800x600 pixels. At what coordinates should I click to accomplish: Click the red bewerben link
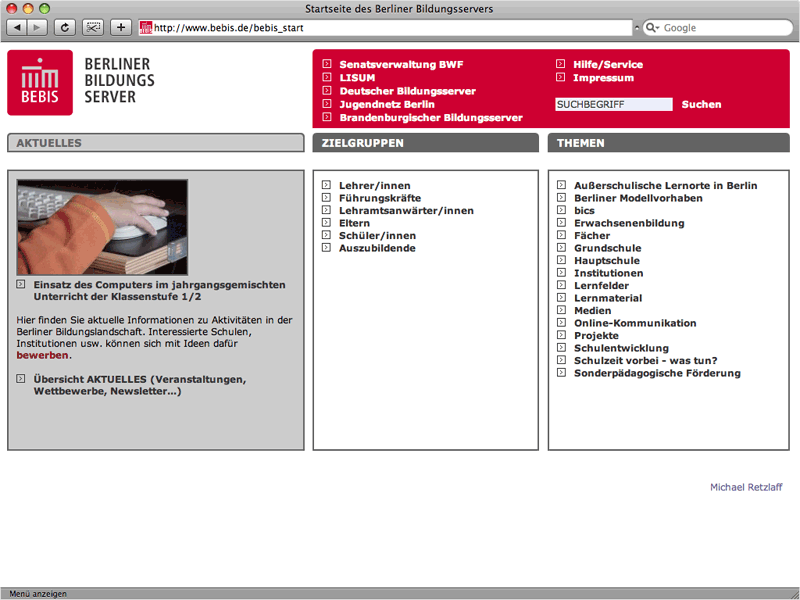(42, 355)
